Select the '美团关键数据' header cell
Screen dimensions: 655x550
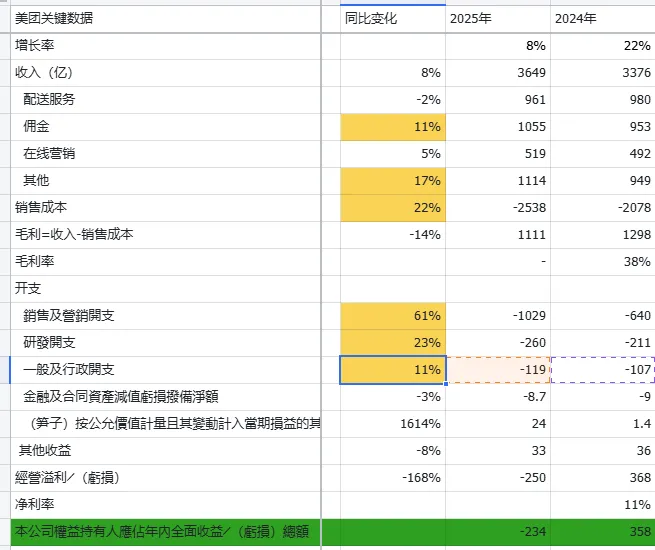pos(165,19)
